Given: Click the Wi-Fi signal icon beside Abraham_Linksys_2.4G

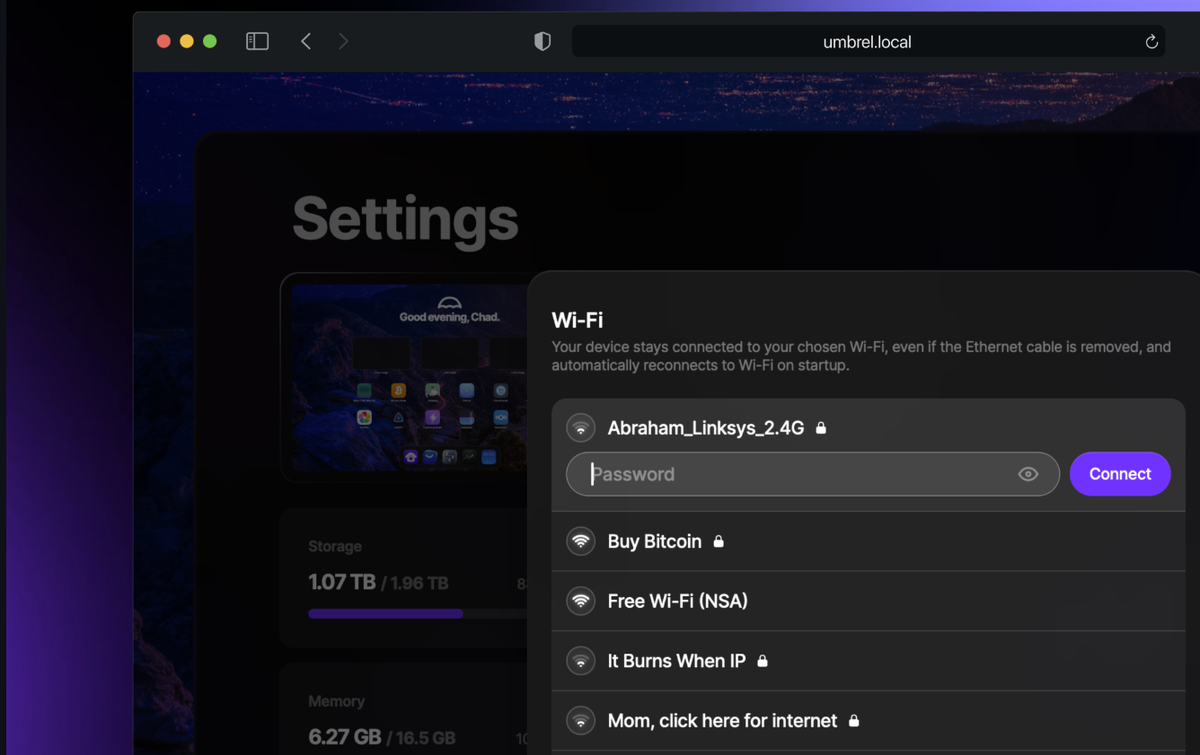Looking at the screenshot, I should 581,427.
